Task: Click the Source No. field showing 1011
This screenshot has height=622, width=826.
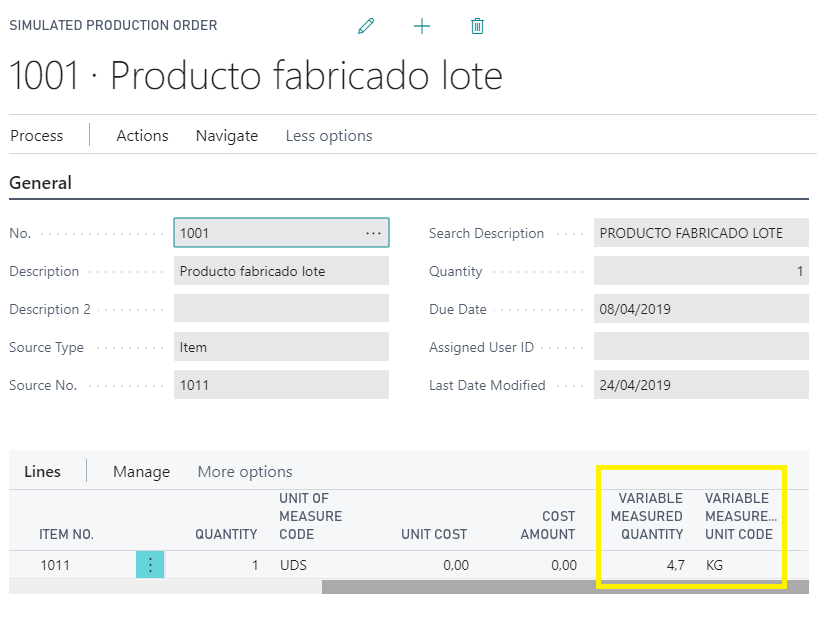Action: (x=281, y=384)
